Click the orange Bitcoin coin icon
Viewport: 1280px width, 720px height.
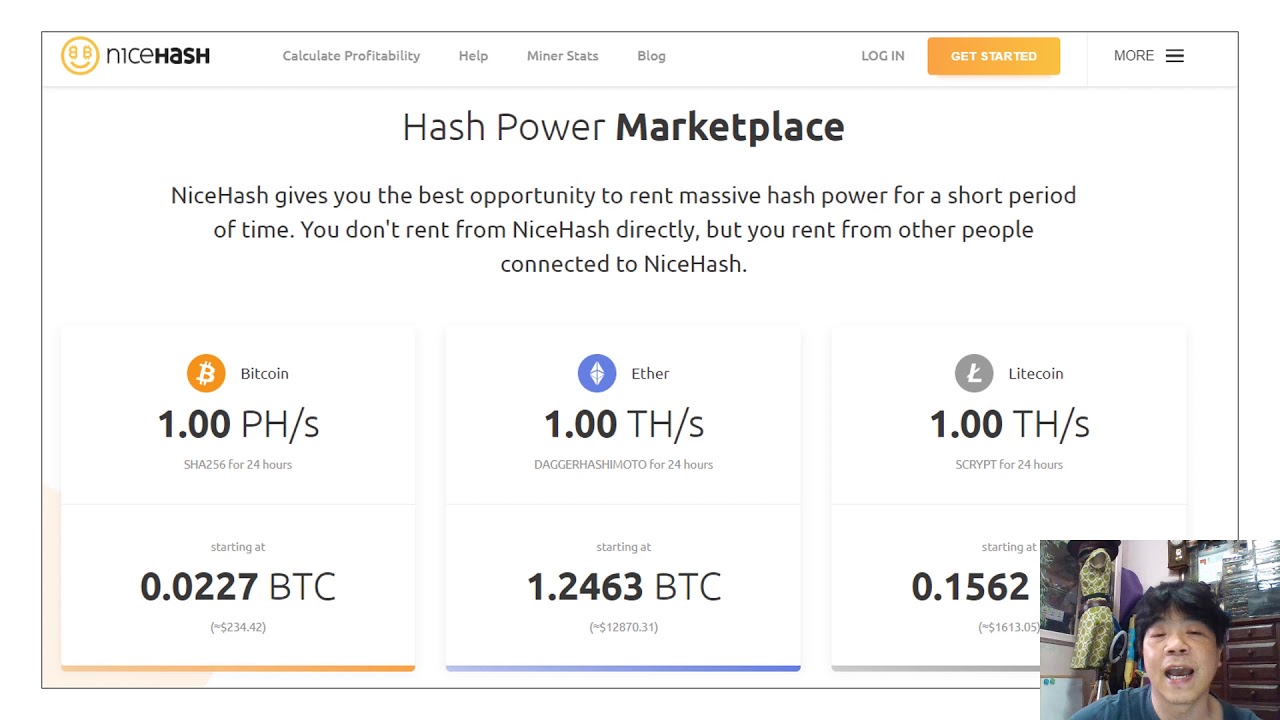coord(206,373)
